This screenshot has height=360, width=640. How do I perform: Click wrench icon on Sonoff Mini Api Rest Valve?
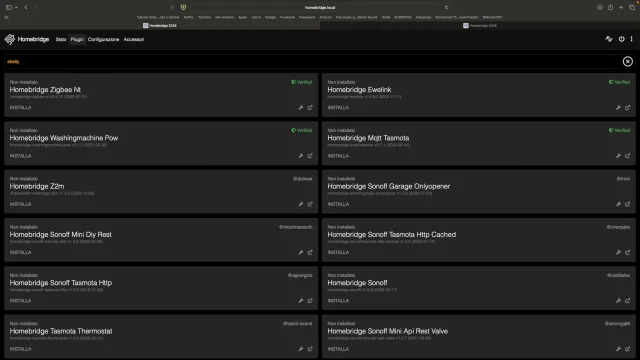click(618, 349)
